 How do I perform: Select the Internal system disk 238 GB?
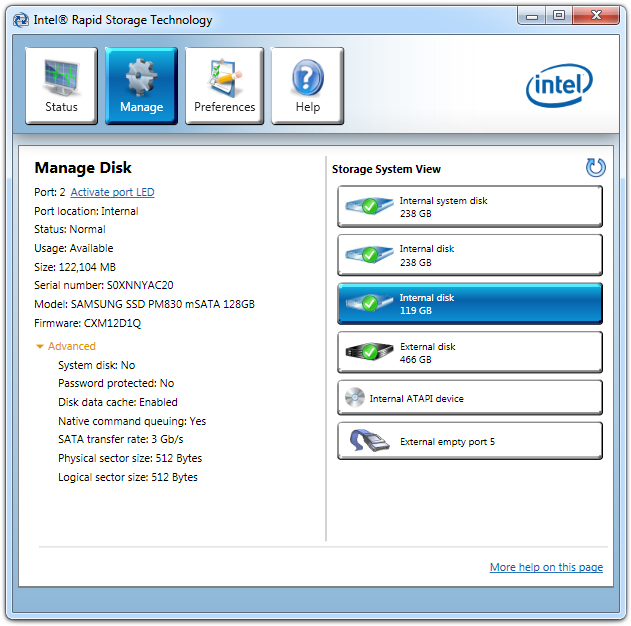click(470, 206)
